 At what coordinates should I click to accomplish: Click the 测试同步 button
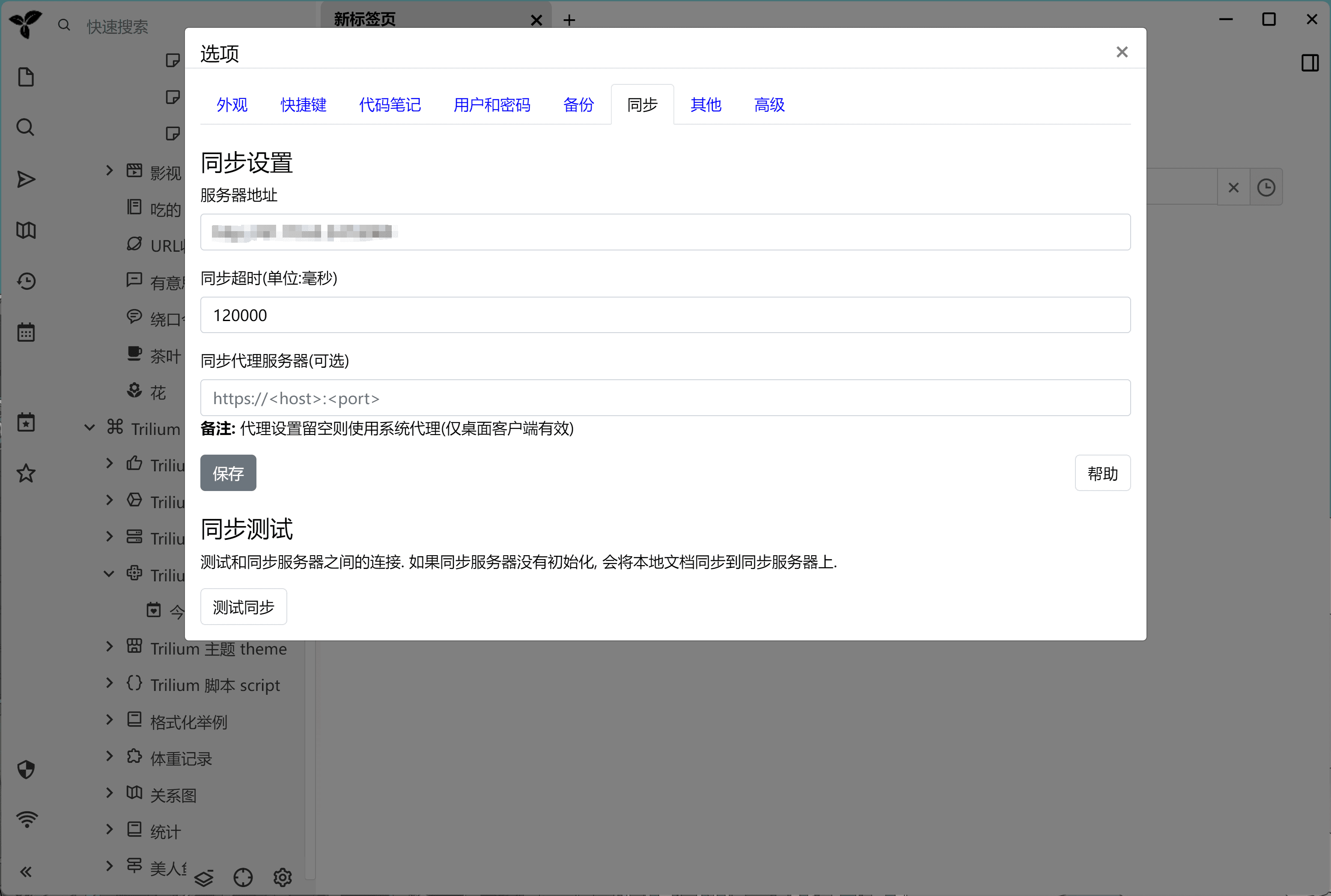click(x=244, y=607)
